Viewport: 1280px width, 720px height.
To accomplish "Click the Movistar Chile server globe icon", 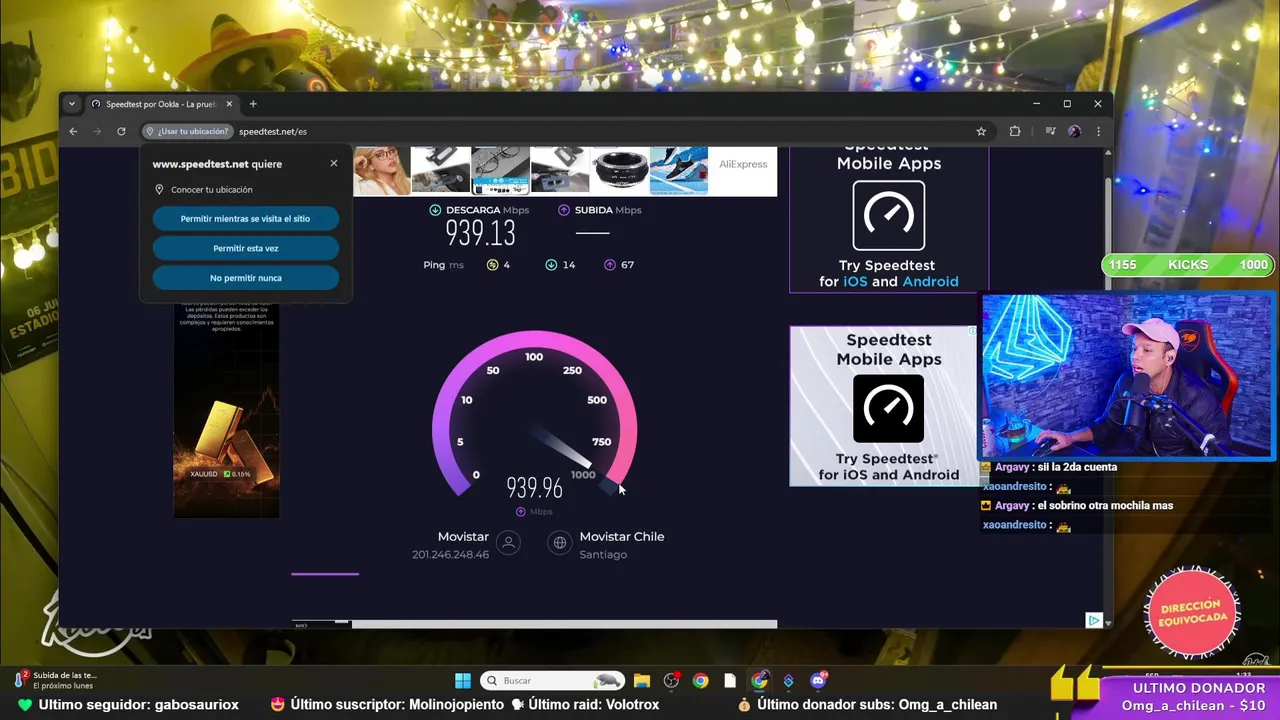I will point(560,543).
